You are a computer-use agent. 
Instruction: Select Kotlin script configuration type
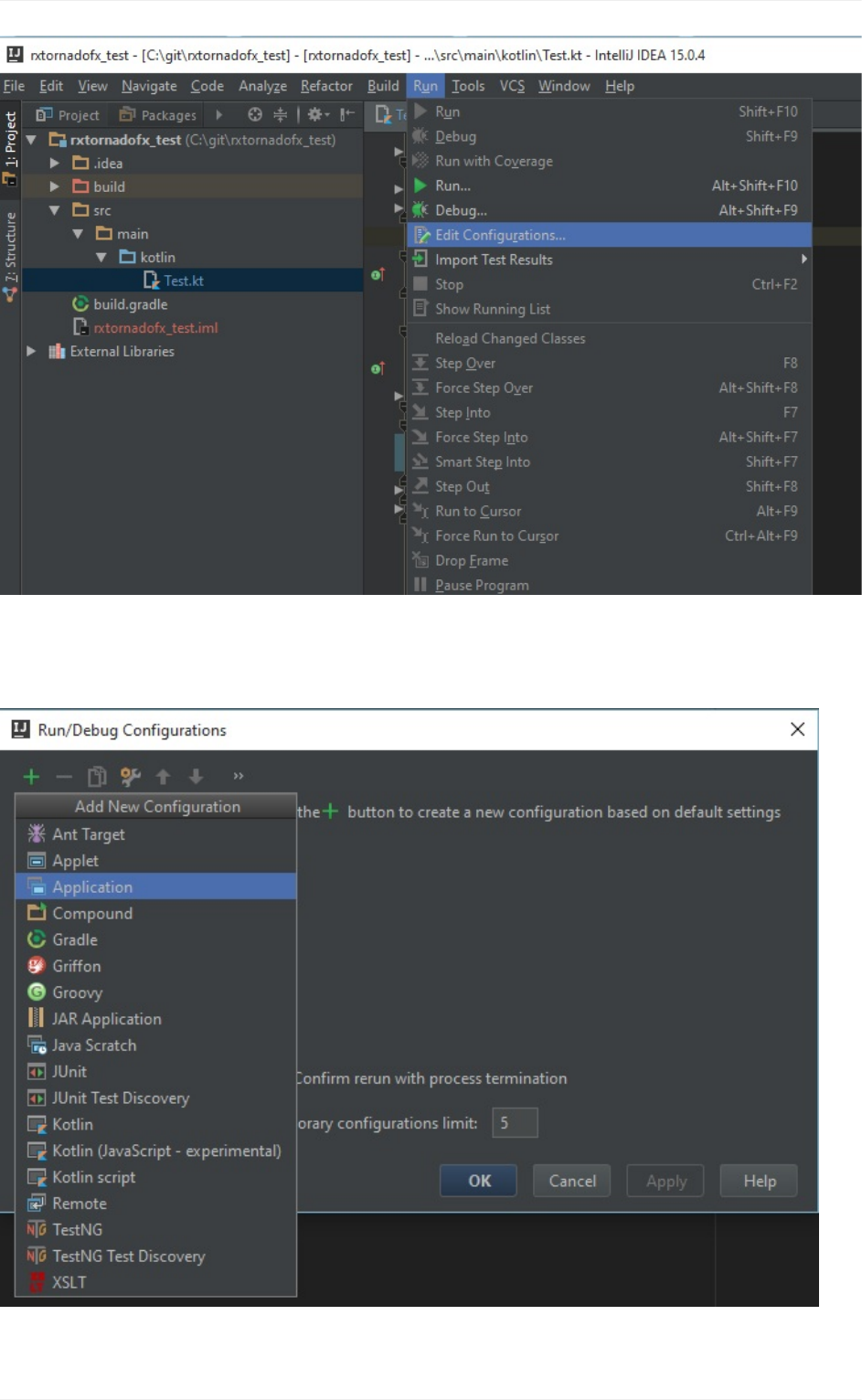(x=156, y=1177)
